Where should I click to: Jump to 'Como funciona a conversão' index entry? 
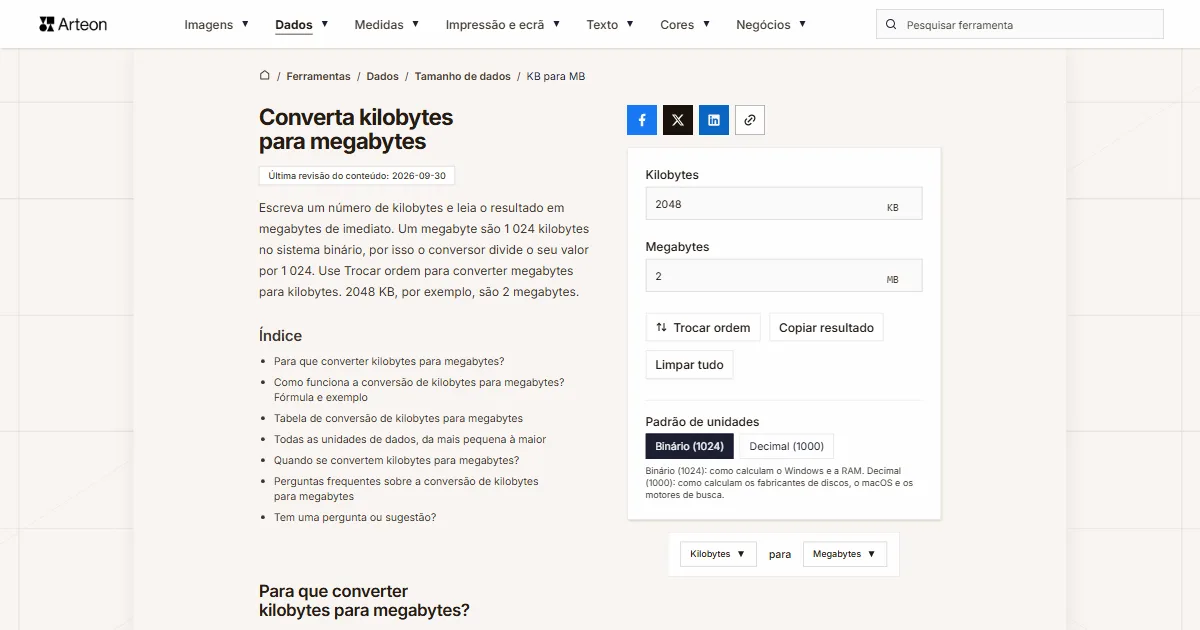[419, 390]
